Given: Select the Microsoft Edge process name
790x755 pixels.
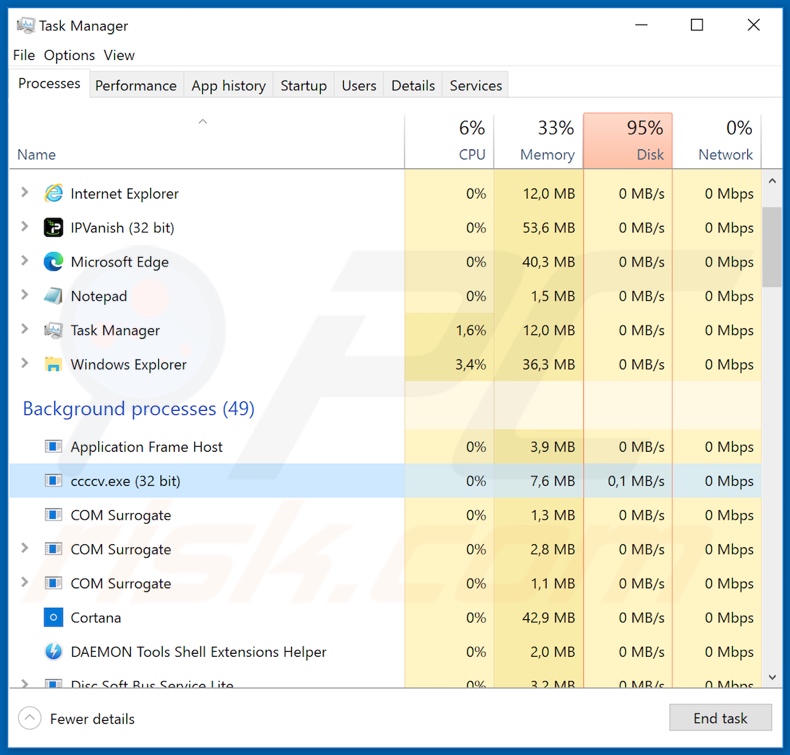Looking at the screenshot, I should [x=119, y=262].
